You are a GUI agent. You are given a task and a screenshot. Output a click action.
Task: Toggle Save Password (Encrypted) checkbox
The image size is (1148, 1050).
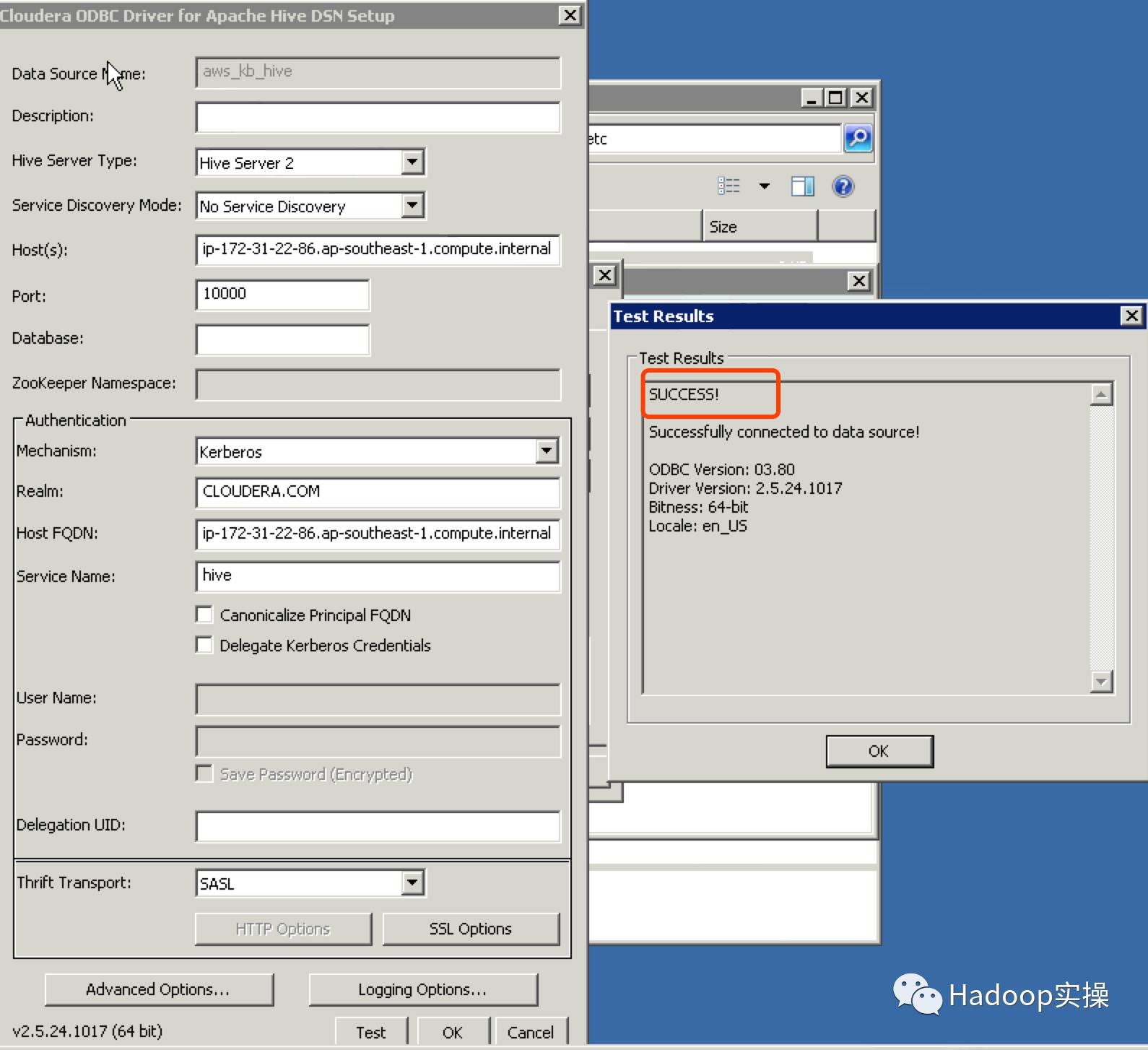pyautogui.click(x=204, y=774)
